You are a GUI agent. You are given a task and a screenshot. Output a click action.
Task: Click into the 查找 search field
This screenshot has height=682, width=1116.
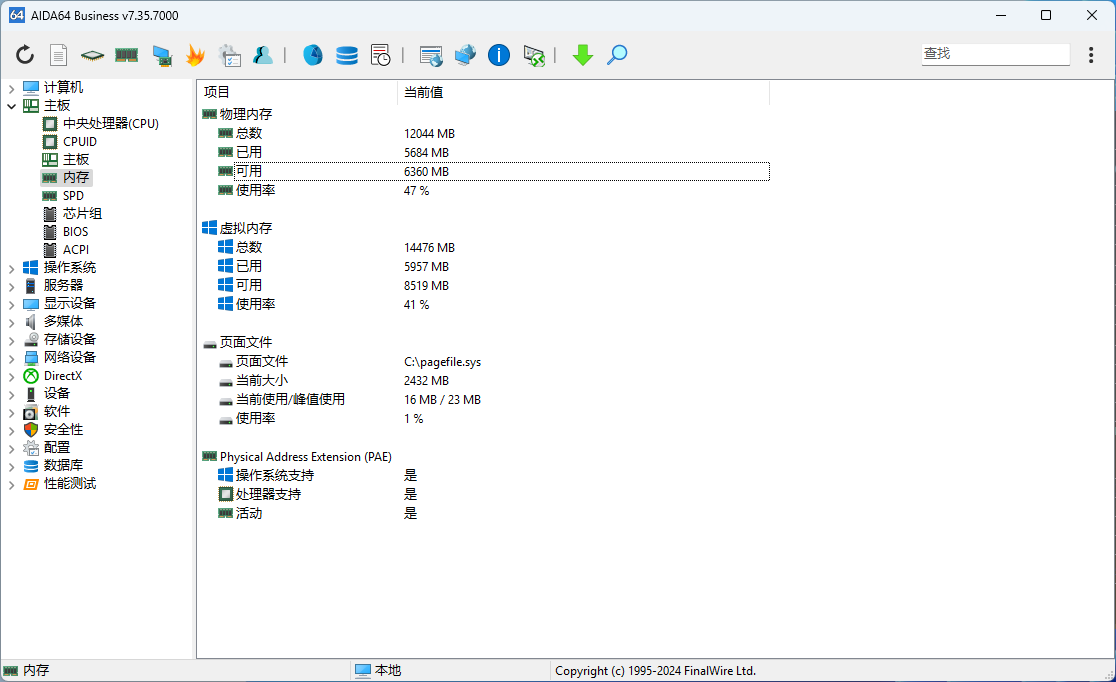coord(994,54)
